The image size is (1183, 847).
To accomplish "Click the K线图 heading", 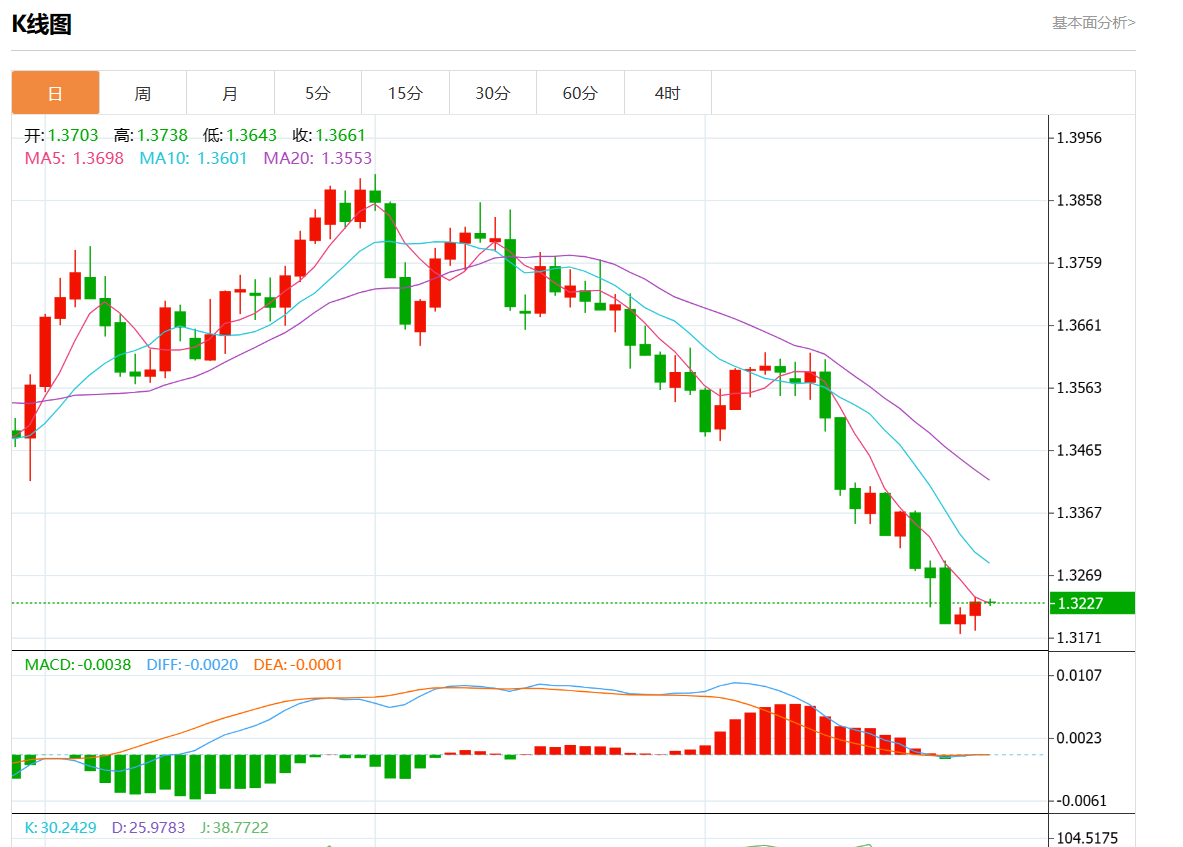I will pyautogui.click(x=41, y=24).
